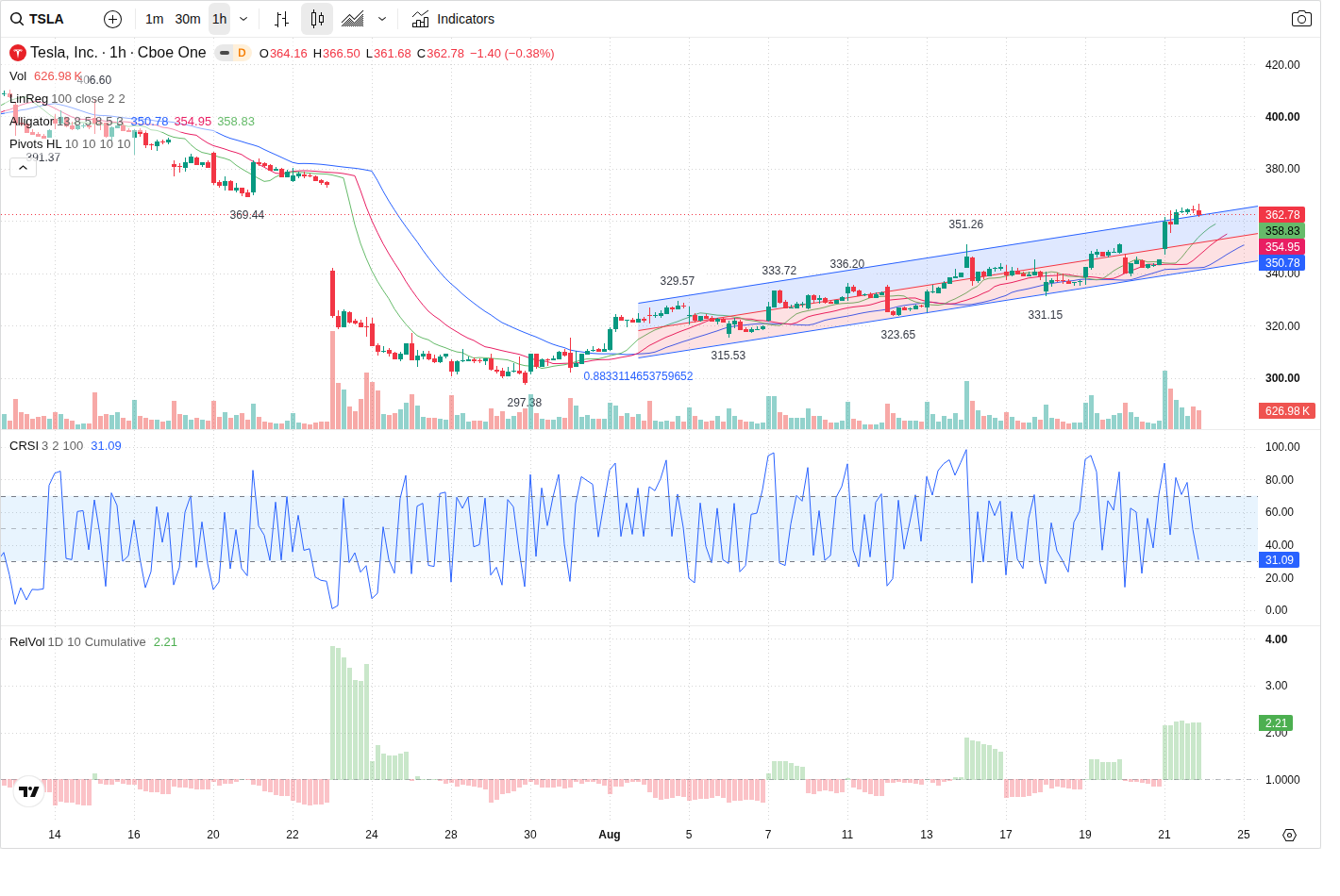Open chart style dropdown chevron
This screenshot has height=896, width=1340.
point(382,19)
